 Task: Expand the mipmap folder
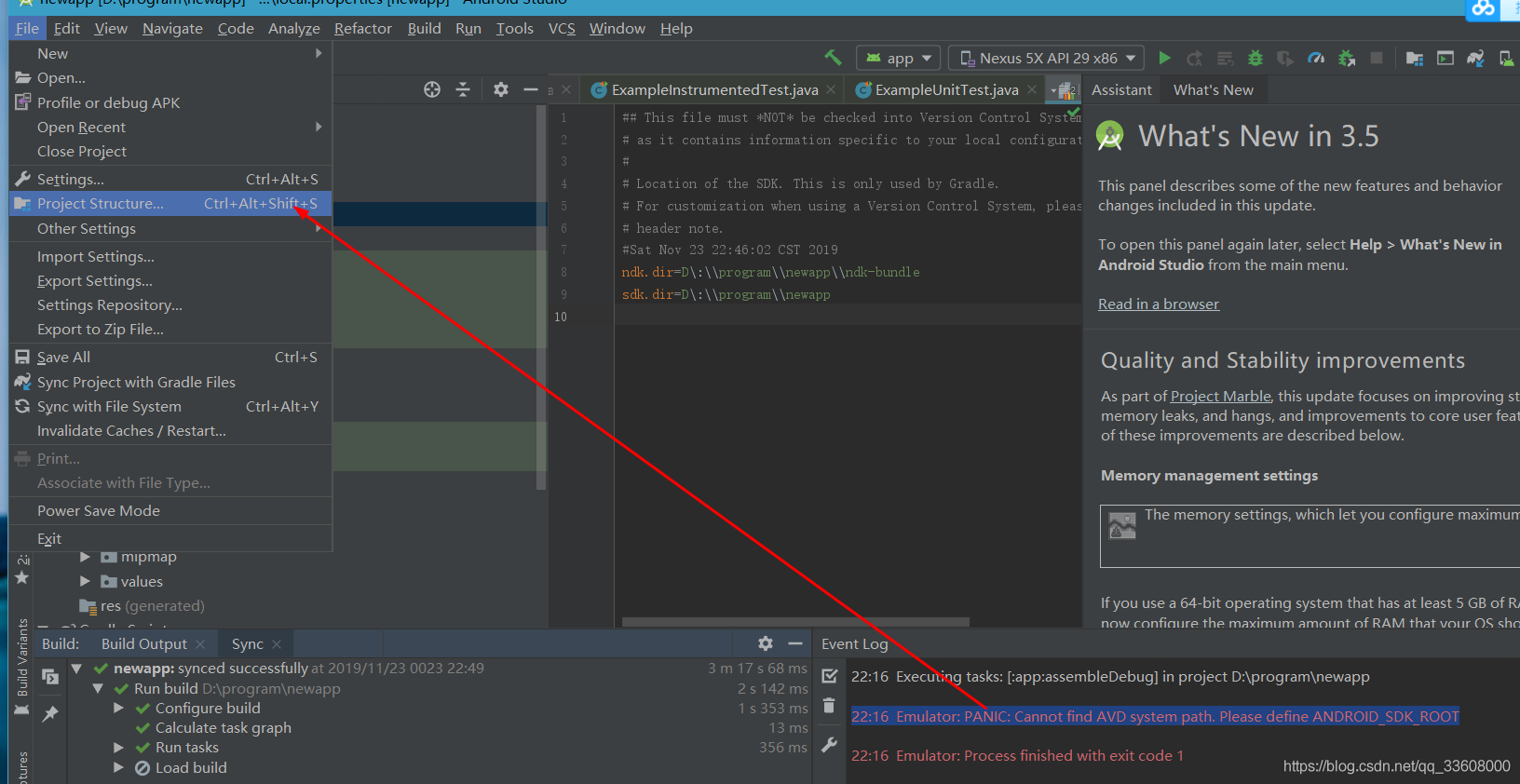pos(86,556)
